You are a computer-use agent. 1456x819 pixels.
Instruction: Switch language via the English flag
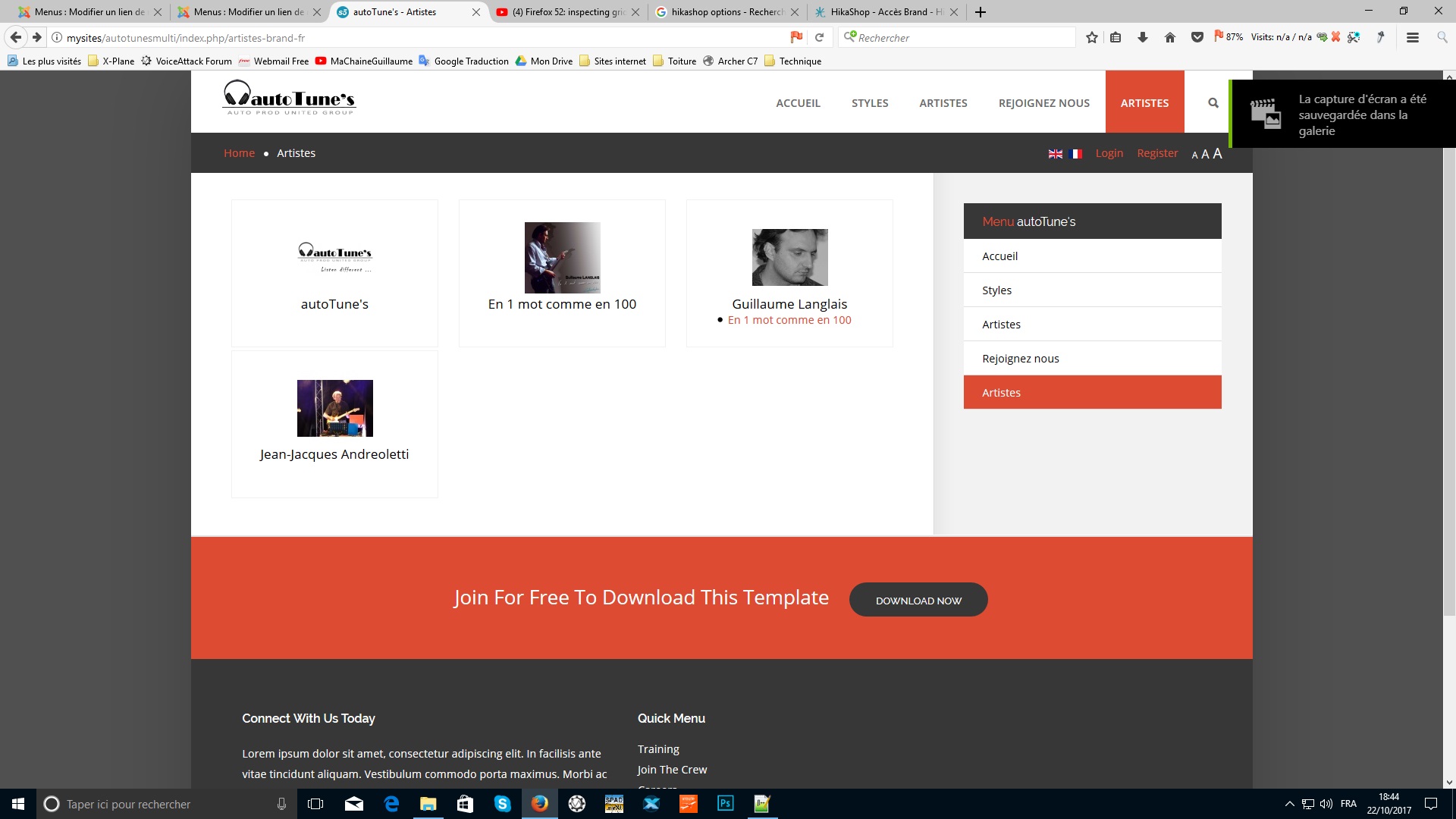coord(1055,154)
